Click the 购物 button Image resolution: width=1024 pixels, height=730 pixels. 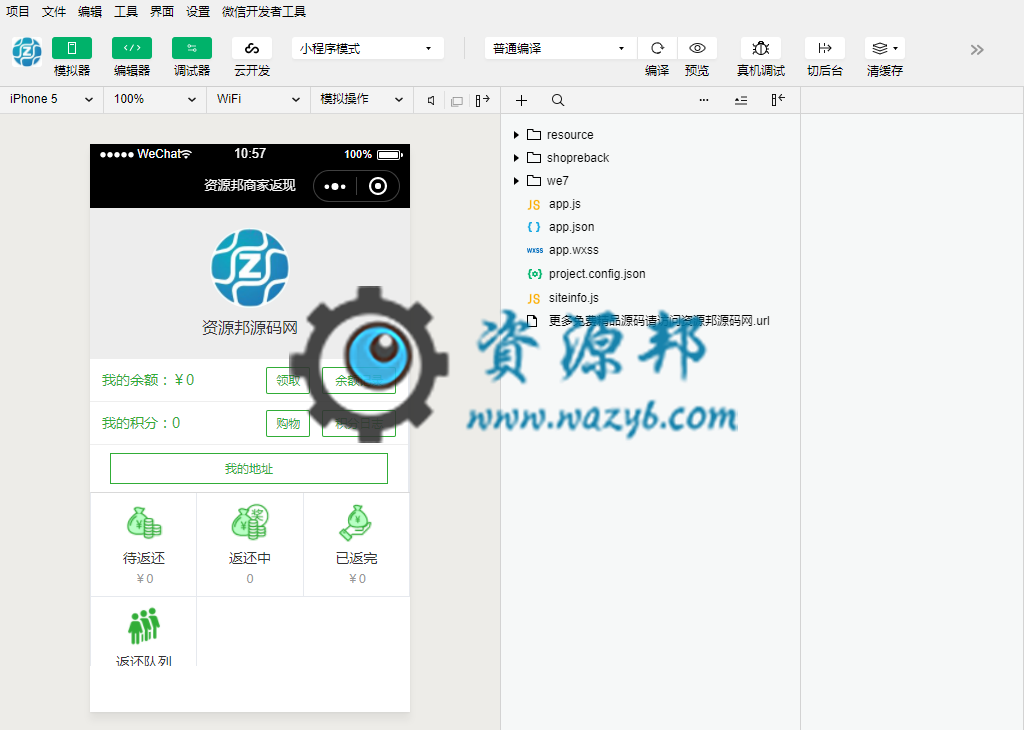(x=288, y=424)
